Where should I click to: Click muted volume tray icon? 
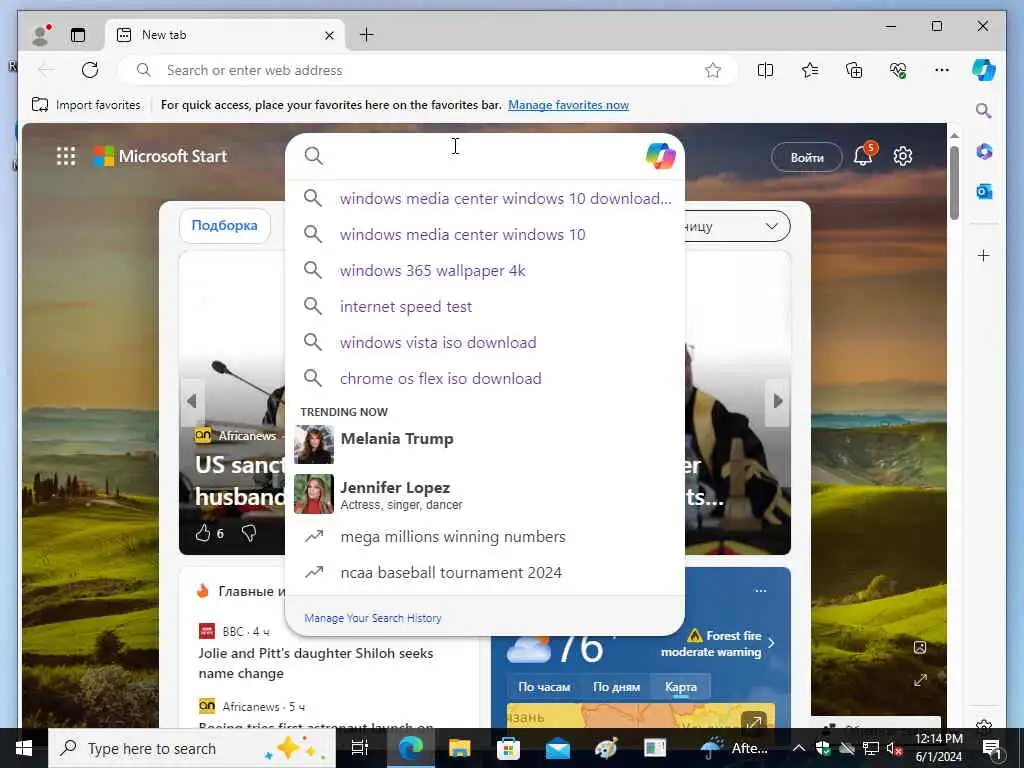(x=894, y=748)
